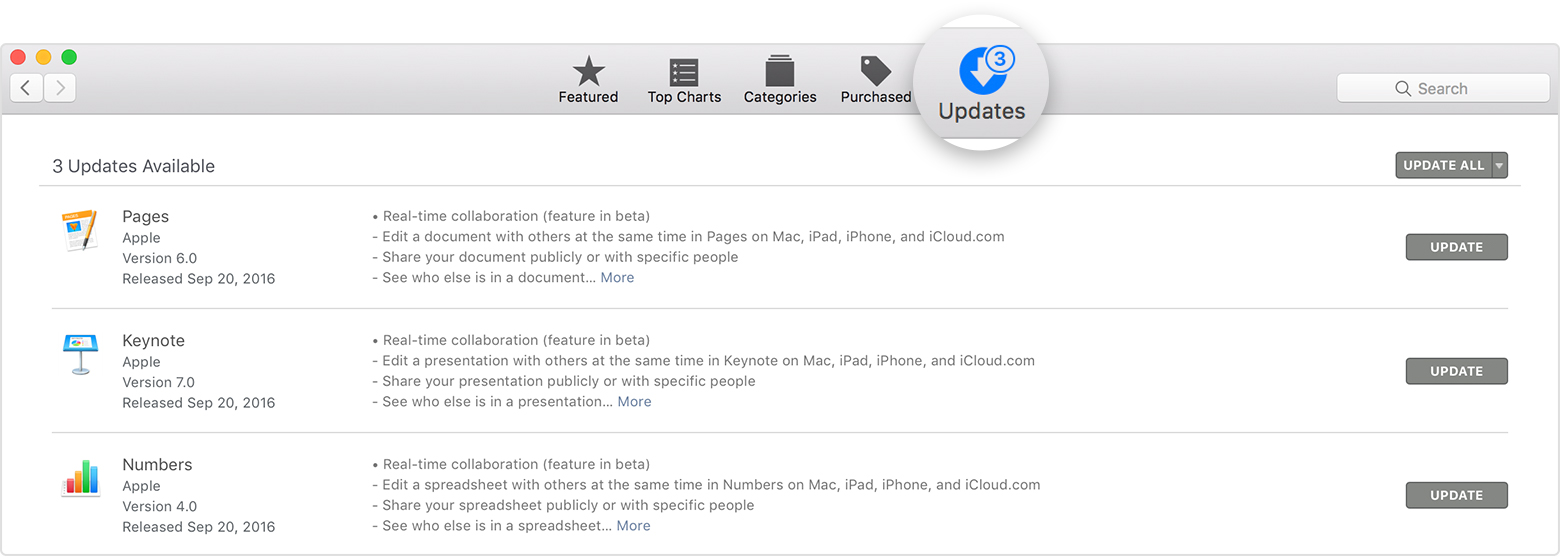Open the Purchased tag icon
1560x560 pixels.
tap(876, 71)
